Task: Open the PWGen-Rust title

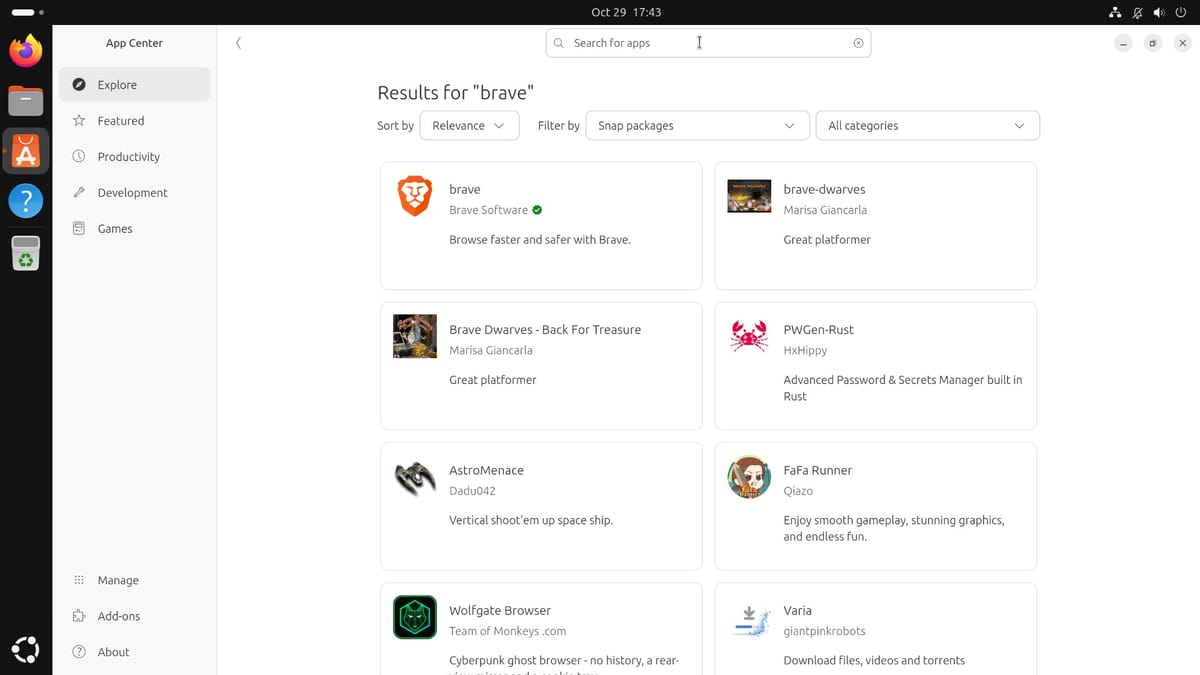Action: coord(818,329)
